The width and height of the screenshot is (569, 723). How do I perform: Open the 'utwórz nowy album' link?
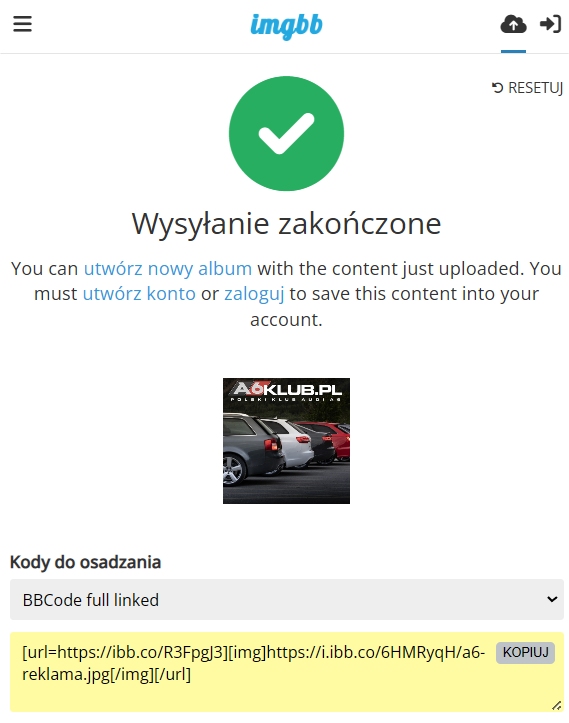[168, 268]
